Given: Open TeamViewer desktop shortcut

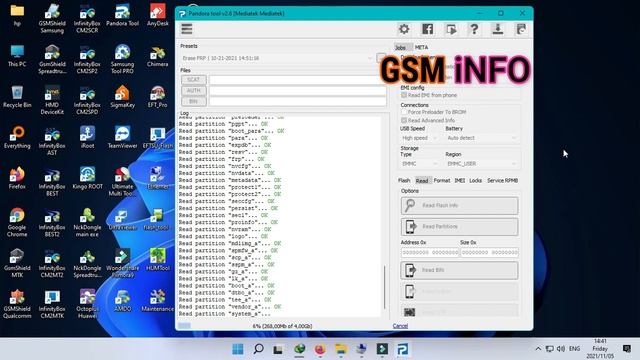Looking at the screenshot, I should click(122, 138).
